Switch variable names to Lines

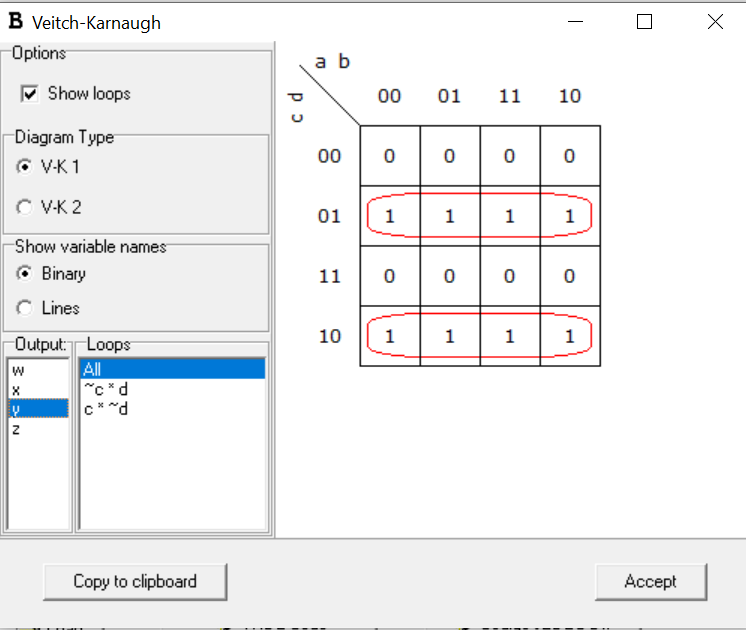coord(25,308)
